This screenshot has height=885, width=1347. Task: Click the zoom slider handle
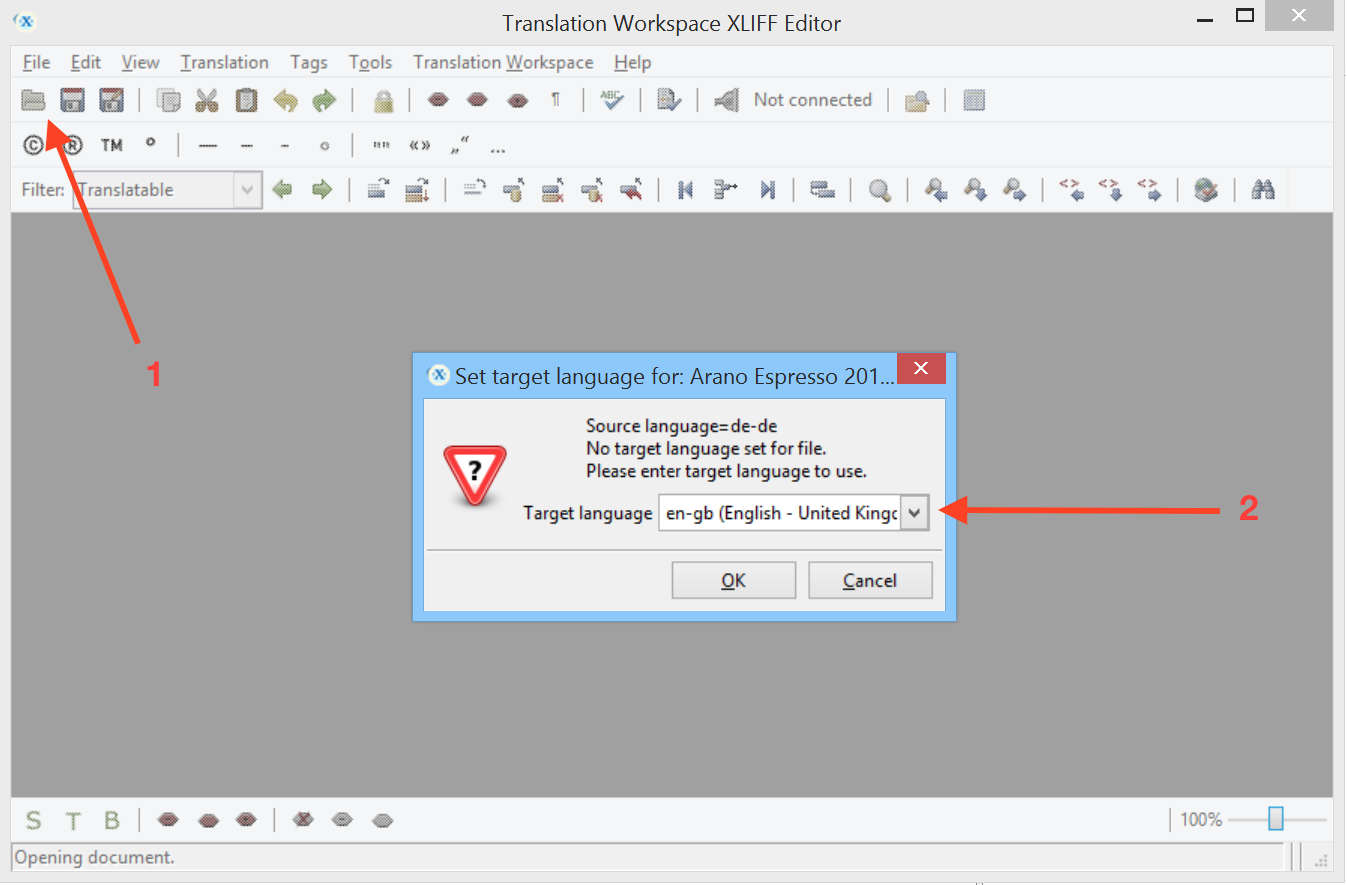tap(1275, 819)
